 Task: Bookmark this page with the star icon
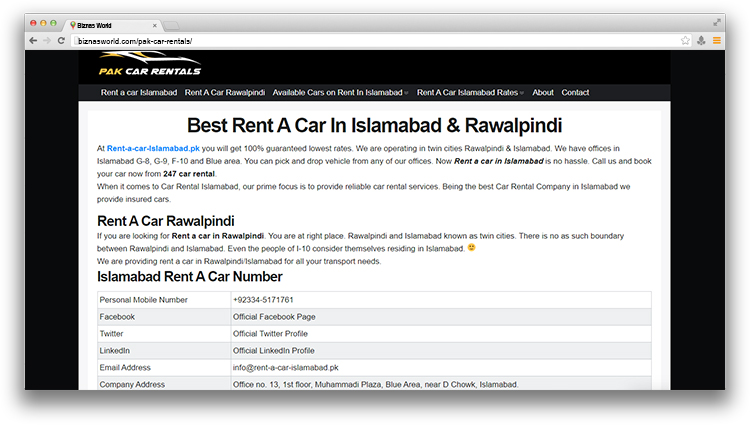(x=685, y=41)
